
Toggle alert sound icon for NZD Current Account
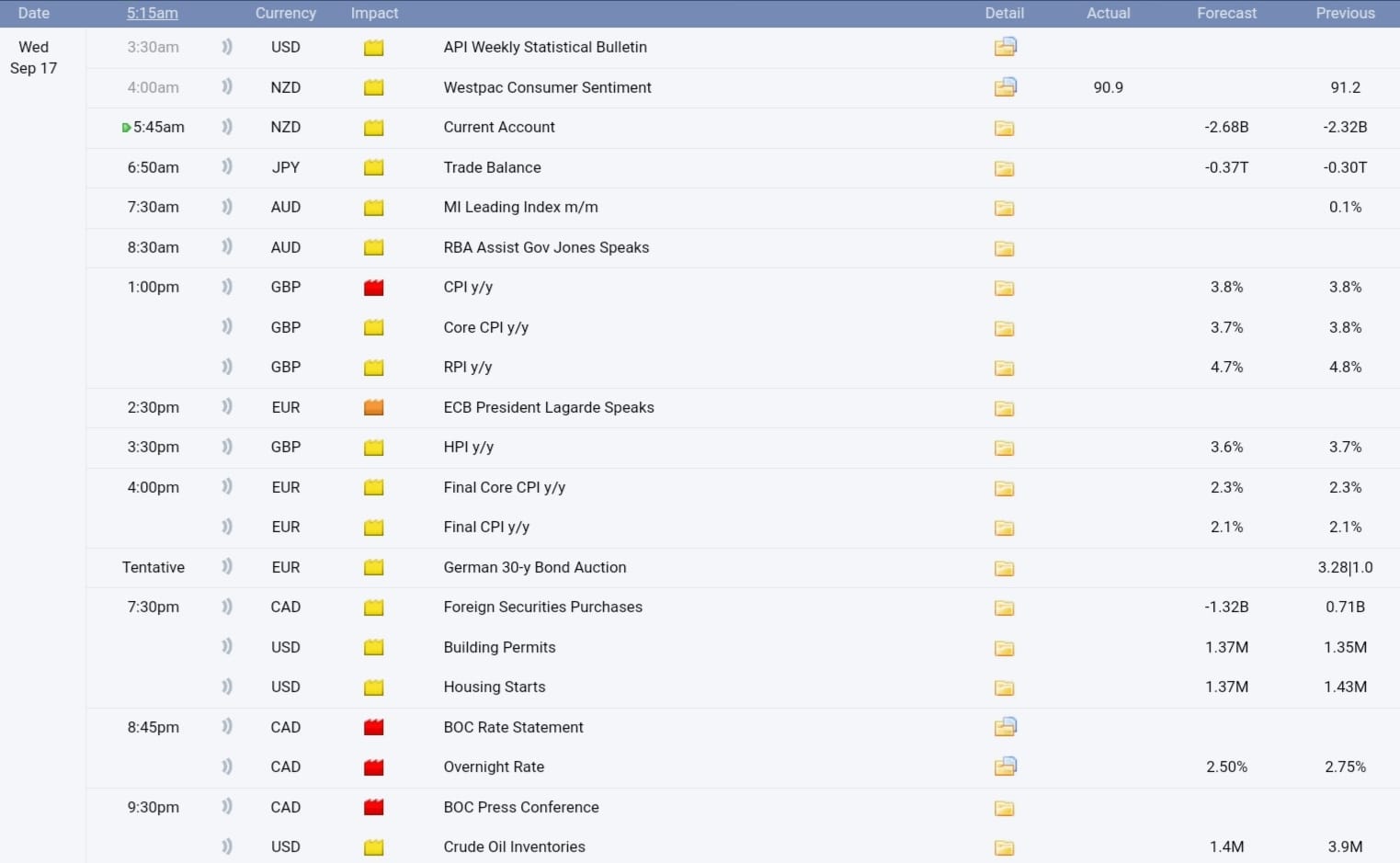click(x=227, y=127)
